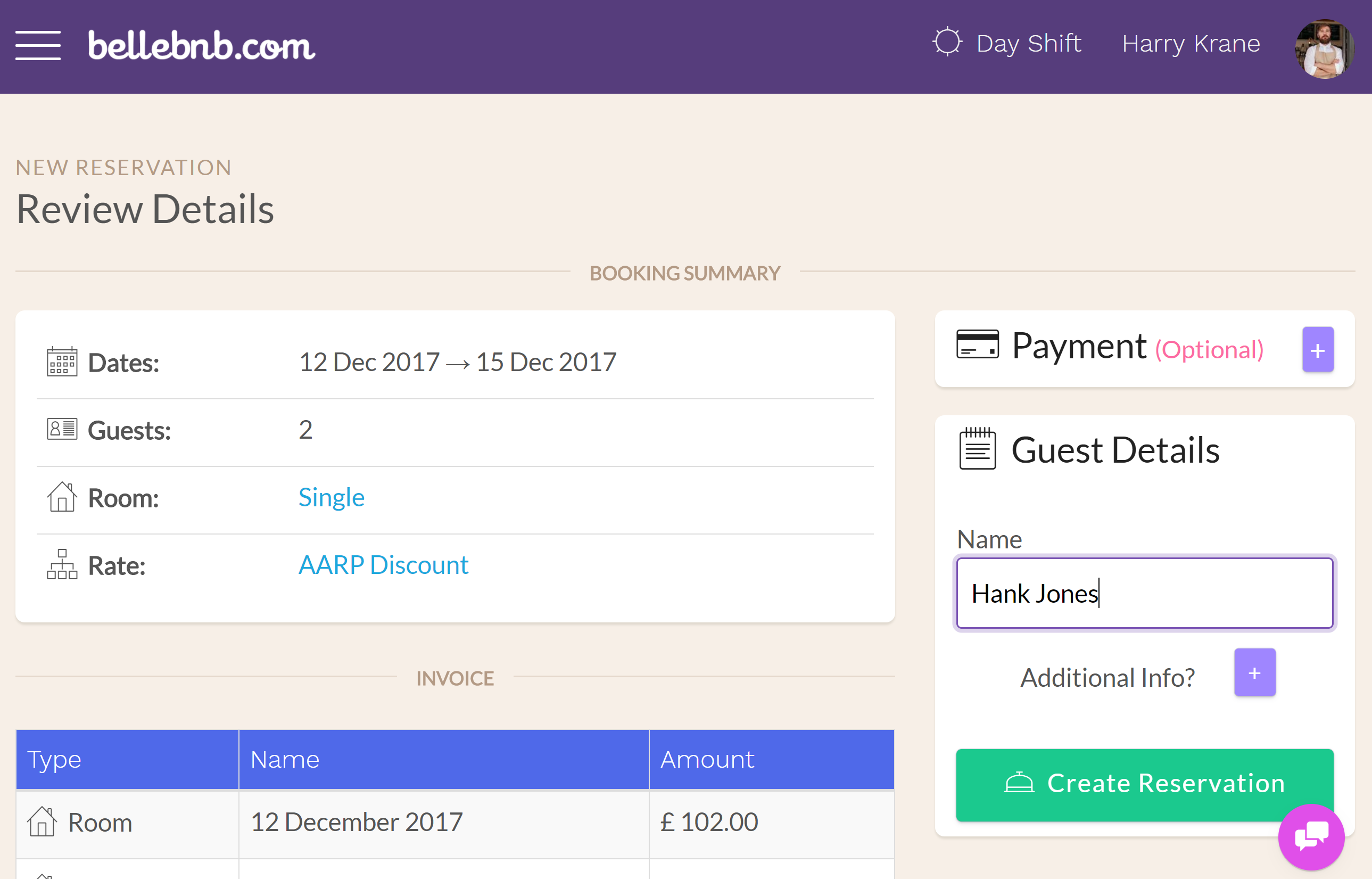Click the calendar/dates icon
Viewport: 1372px width, 879px height.
tap(63, 362)
